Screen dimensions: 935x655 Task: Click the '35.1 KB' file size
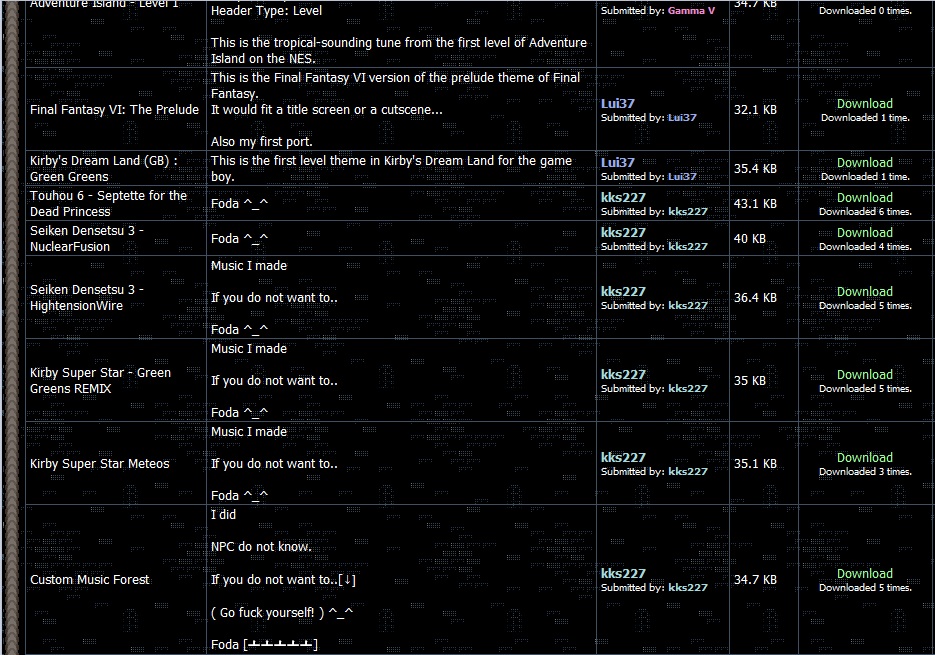(x=755, y=464)
